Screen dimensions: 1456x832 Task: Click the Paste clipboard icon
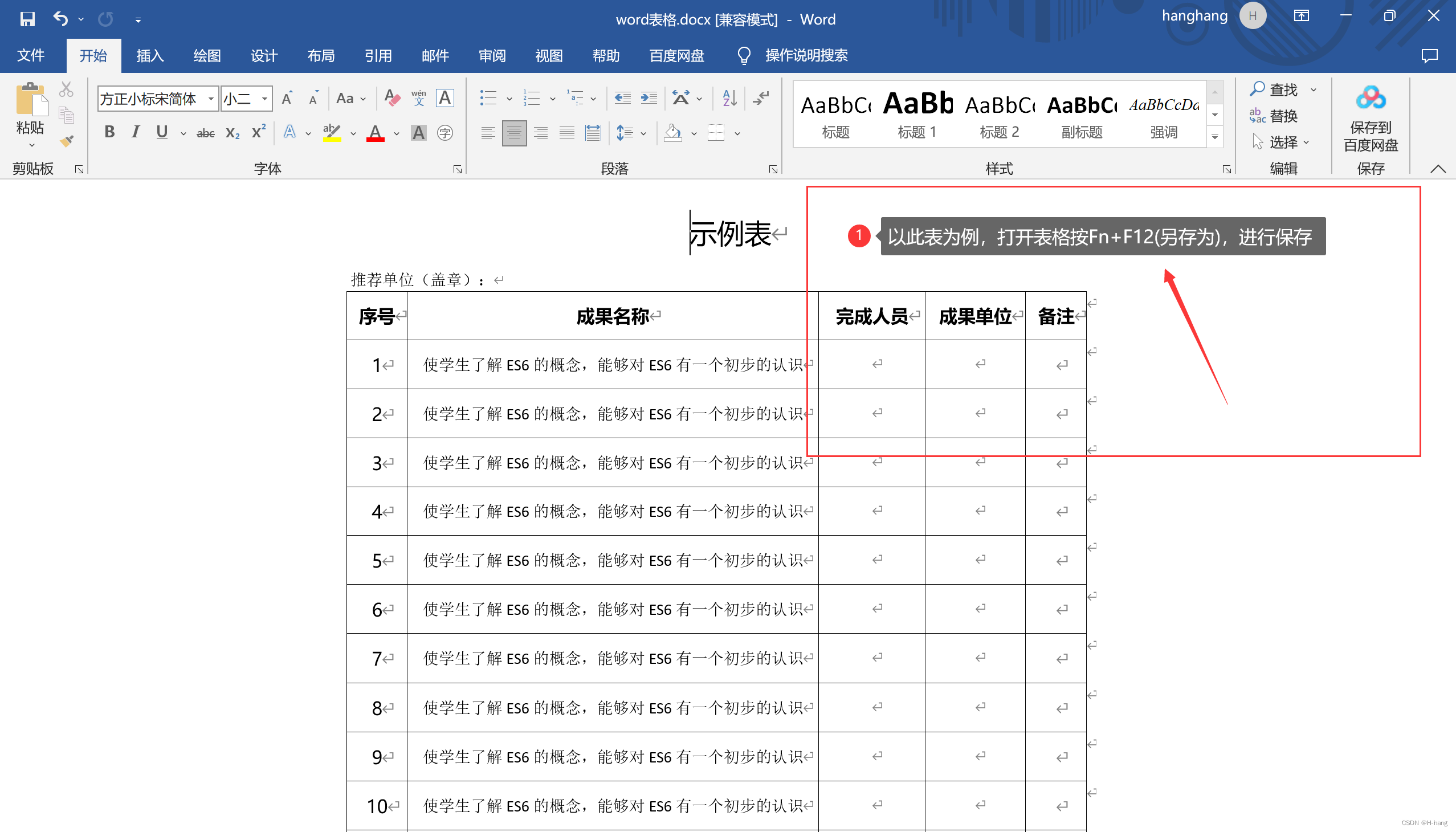pyautogui.click(x=31, y=99)
